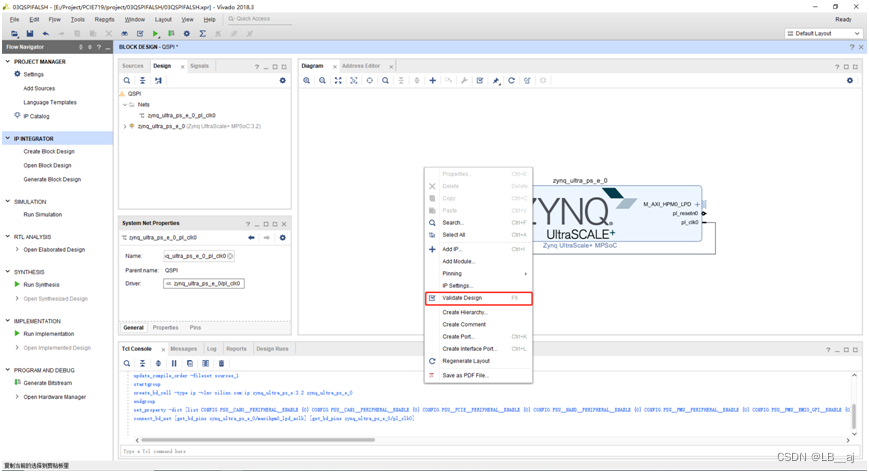Viewport: 869px width, 473px height.
Task: Click the green Run arrow in main toolbar
Action: (x=156, y=34)
